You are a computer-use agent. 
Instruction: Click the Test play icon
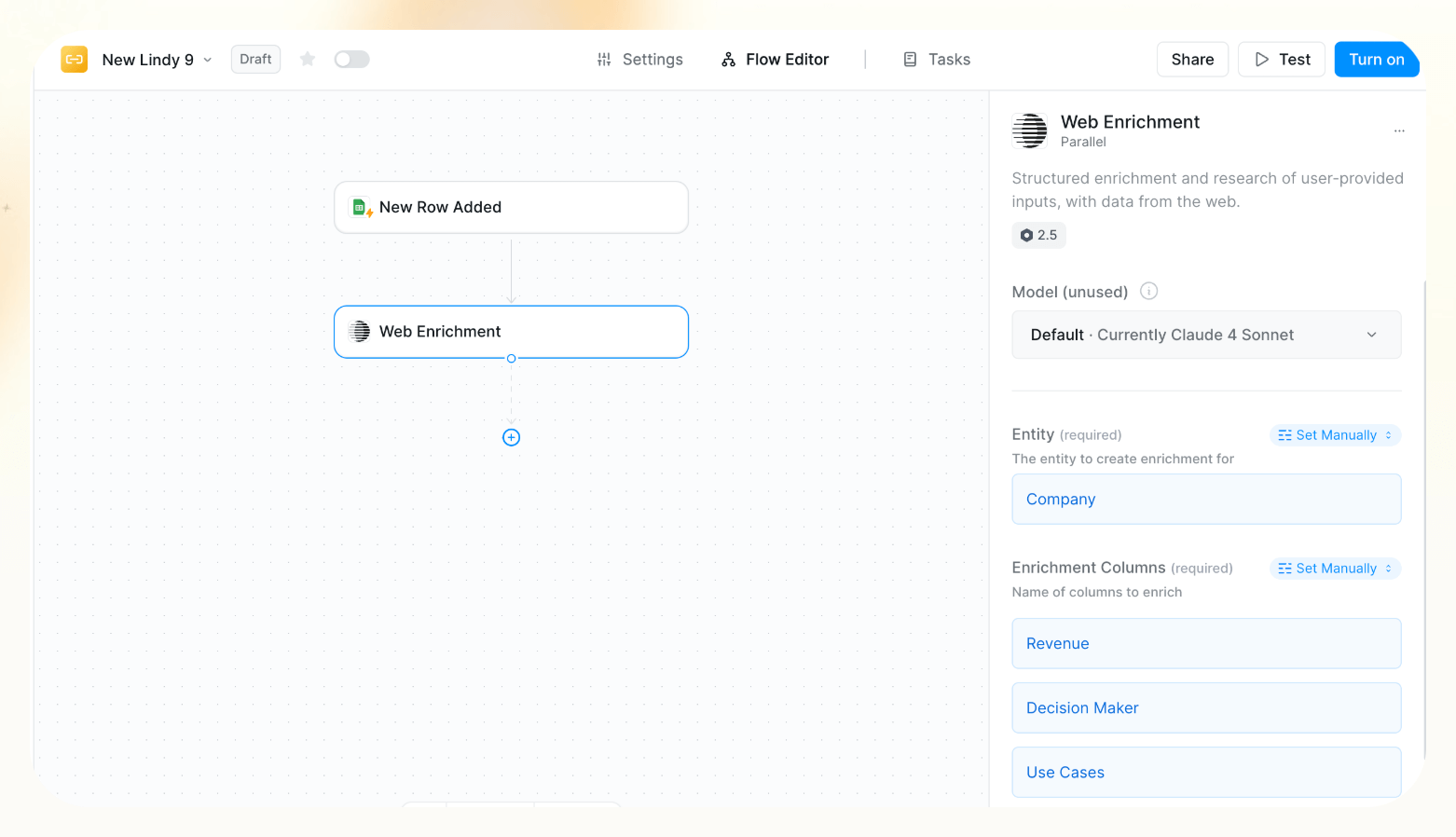coord(1262,60)
